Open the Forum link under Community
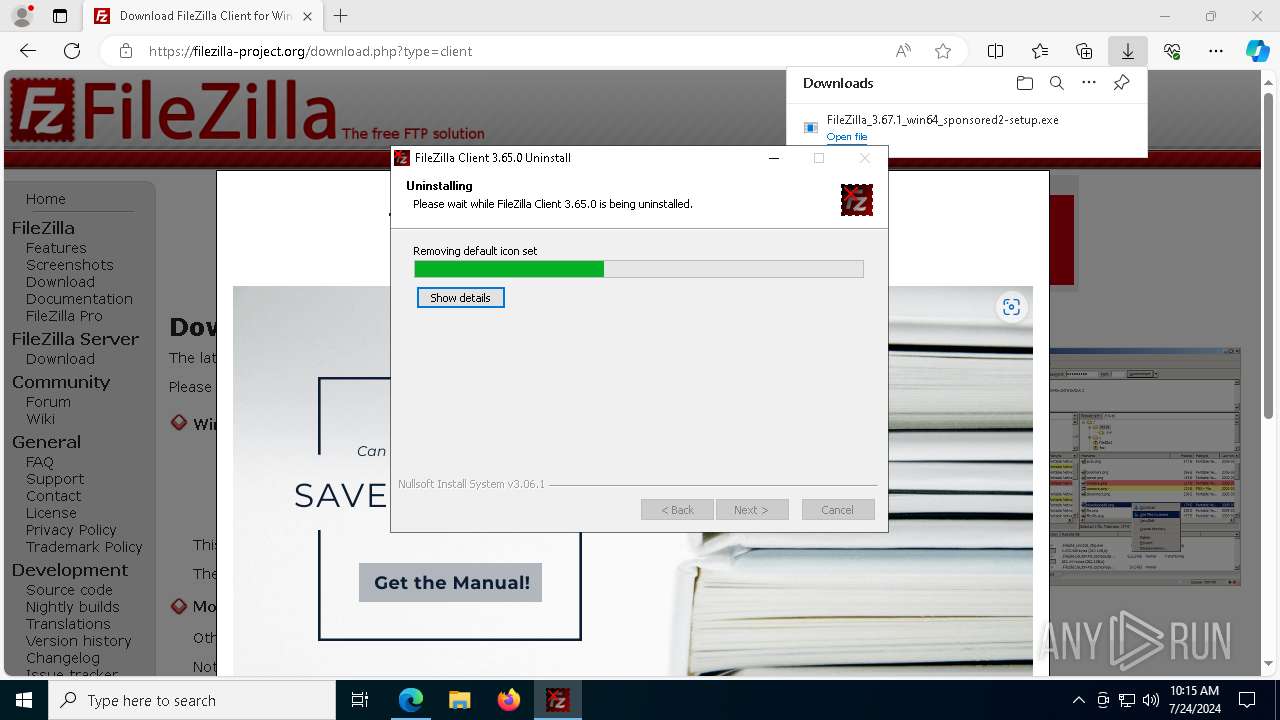The width and height of the screenshot is (1280, 720). 48,402
